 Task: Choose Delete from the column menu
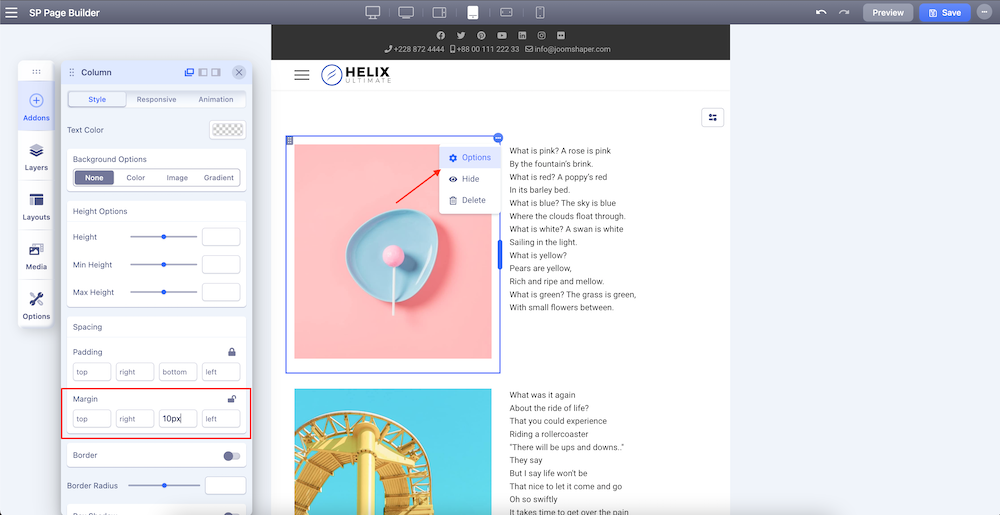click(469, 200)
